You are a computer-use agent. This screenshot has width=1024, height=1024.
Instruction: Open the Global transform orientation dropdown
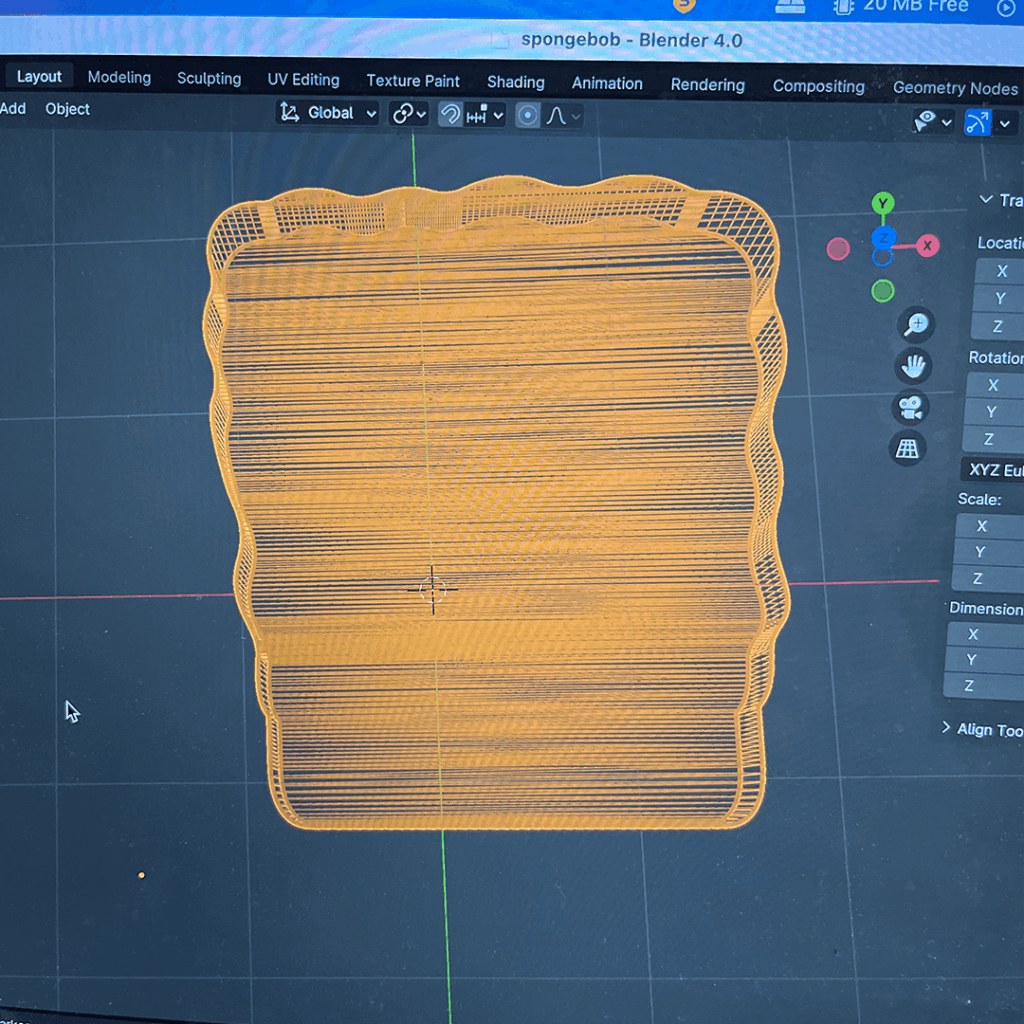coord(328,113)
